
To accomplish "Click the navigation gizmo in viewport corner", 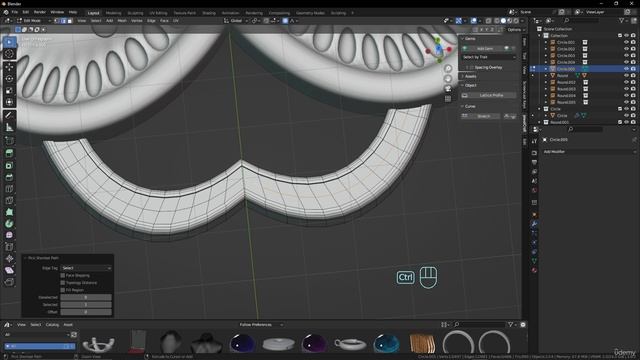I will (438, 50).
